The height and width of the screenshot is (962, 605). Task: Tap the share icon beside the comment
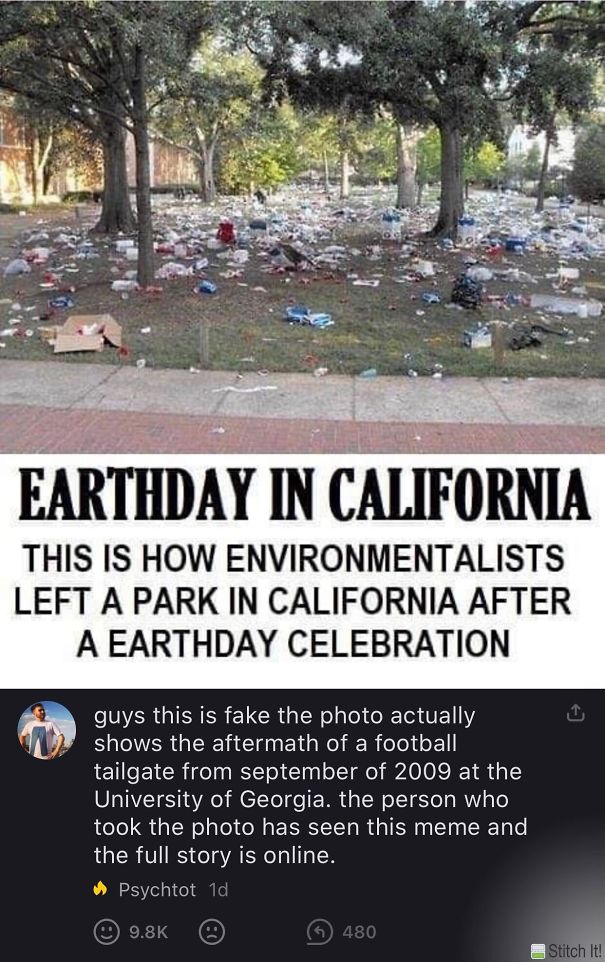573,712
